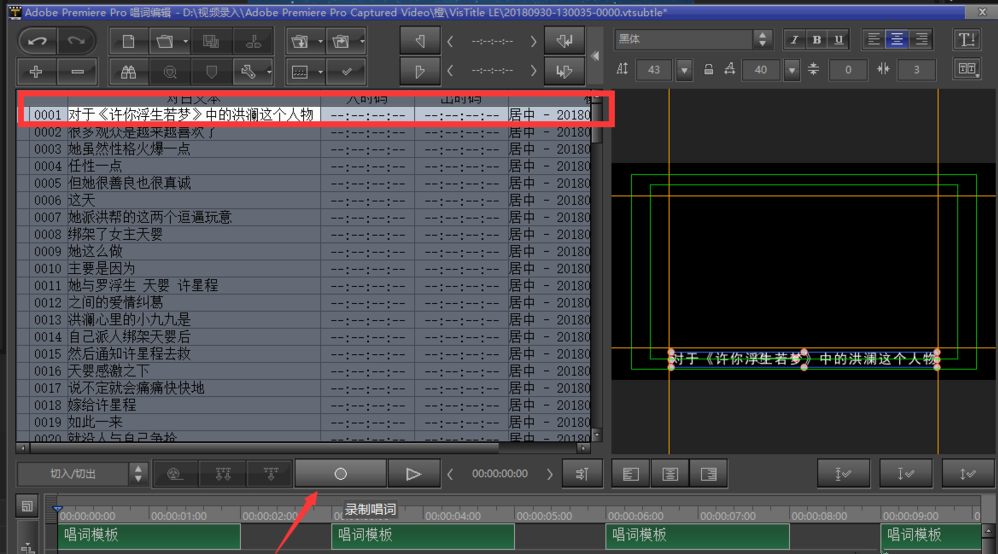Screen dimensions: 998x554
Task: Click the minus delete row button
Action: pyautogui.click(x=78, y=72)
